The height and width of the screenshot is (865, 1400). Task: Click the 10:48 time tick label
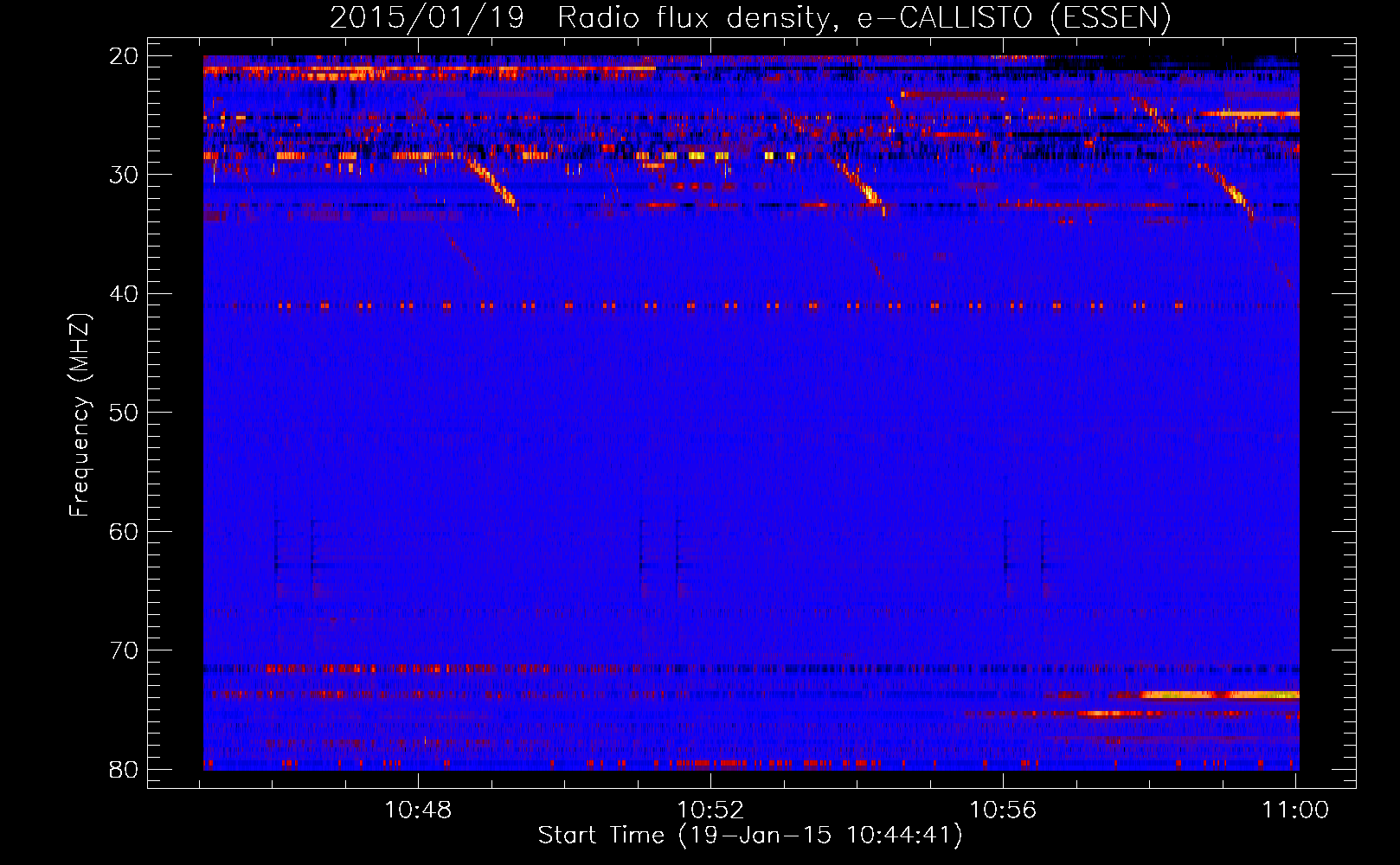tap(418, 811)
